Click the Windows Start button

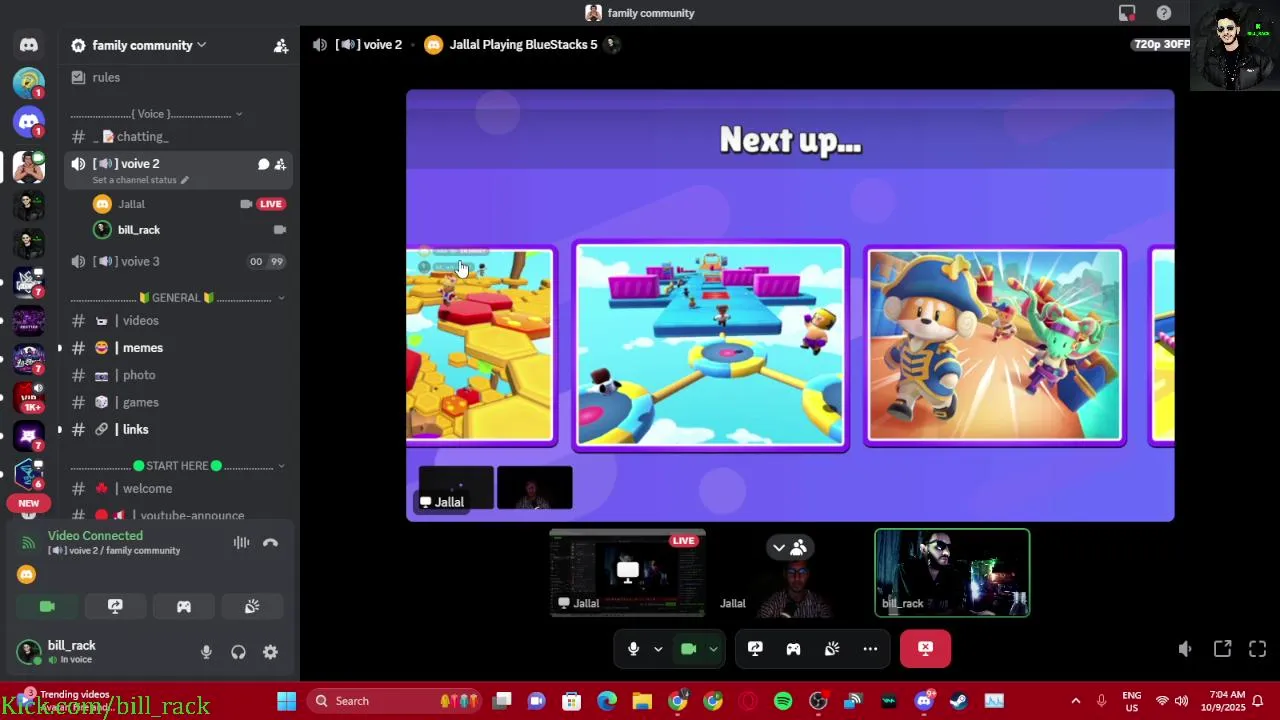click(x=286, y=701)
